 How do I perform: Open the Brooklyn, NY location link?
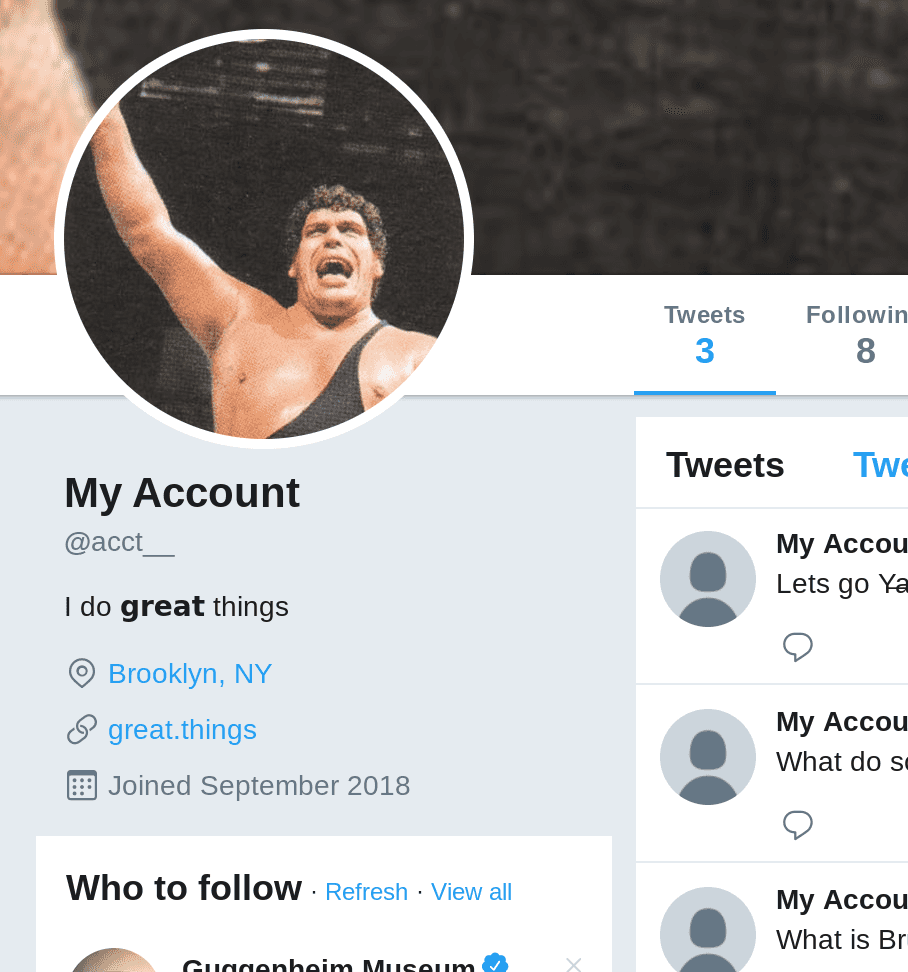(189, 673)
